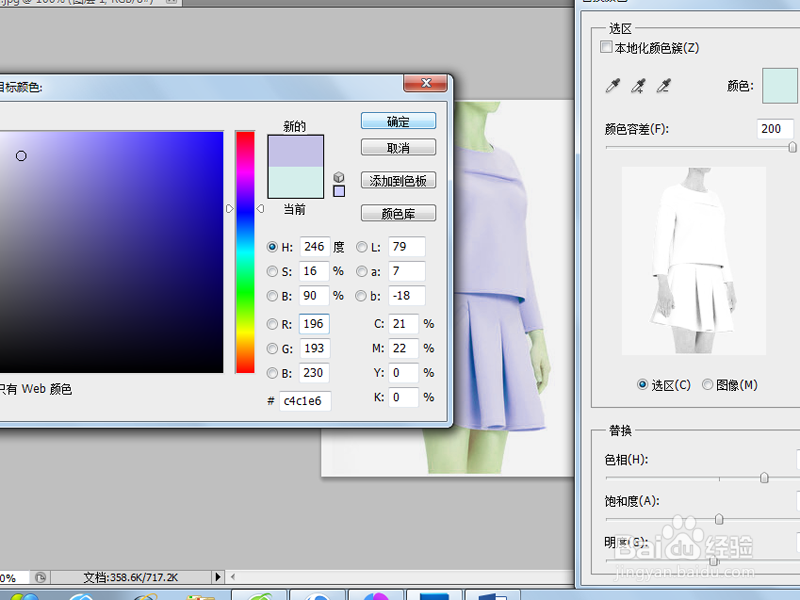The width and height of the screenshot is (800, 600).
Task: Select the add-to-sample eyedropper tool
Action: pyautogui.click(x=638, y=86)
